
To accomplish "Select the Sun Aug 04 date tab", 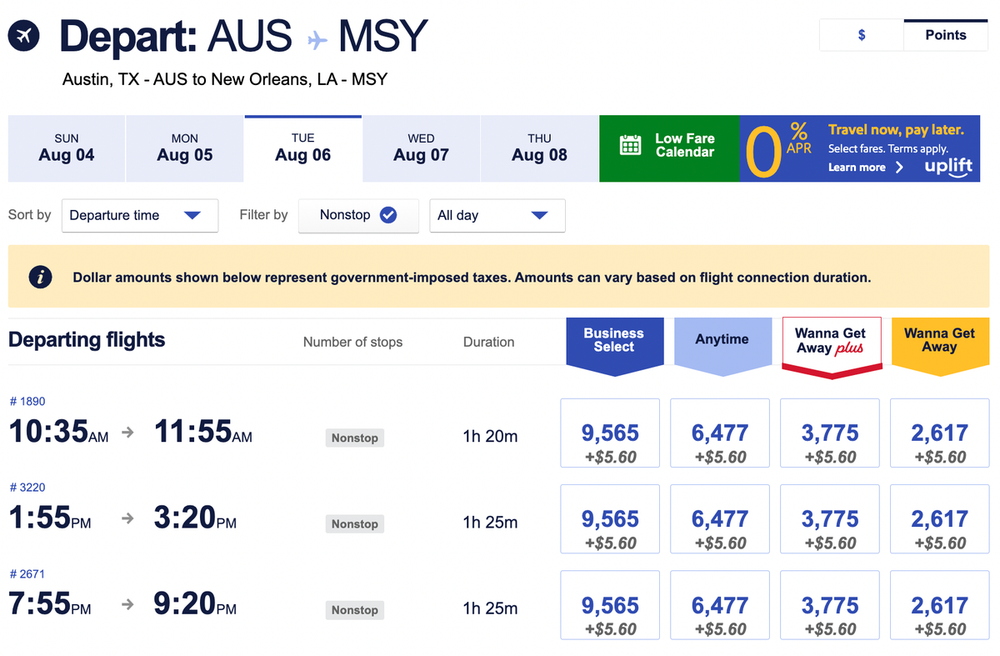I will point(67,148).
